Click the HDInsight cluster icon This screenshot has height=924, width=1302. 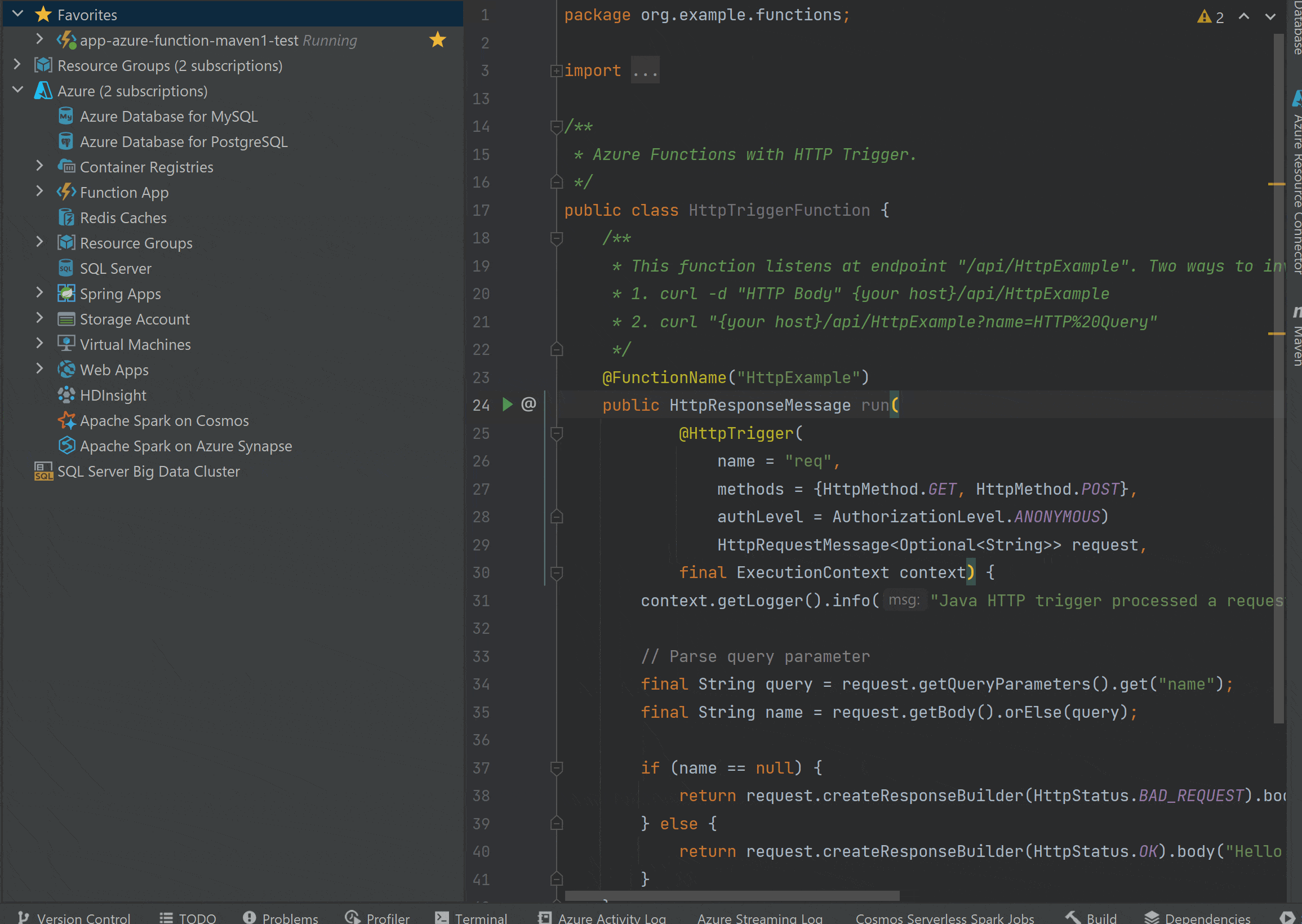coord(66,394)
